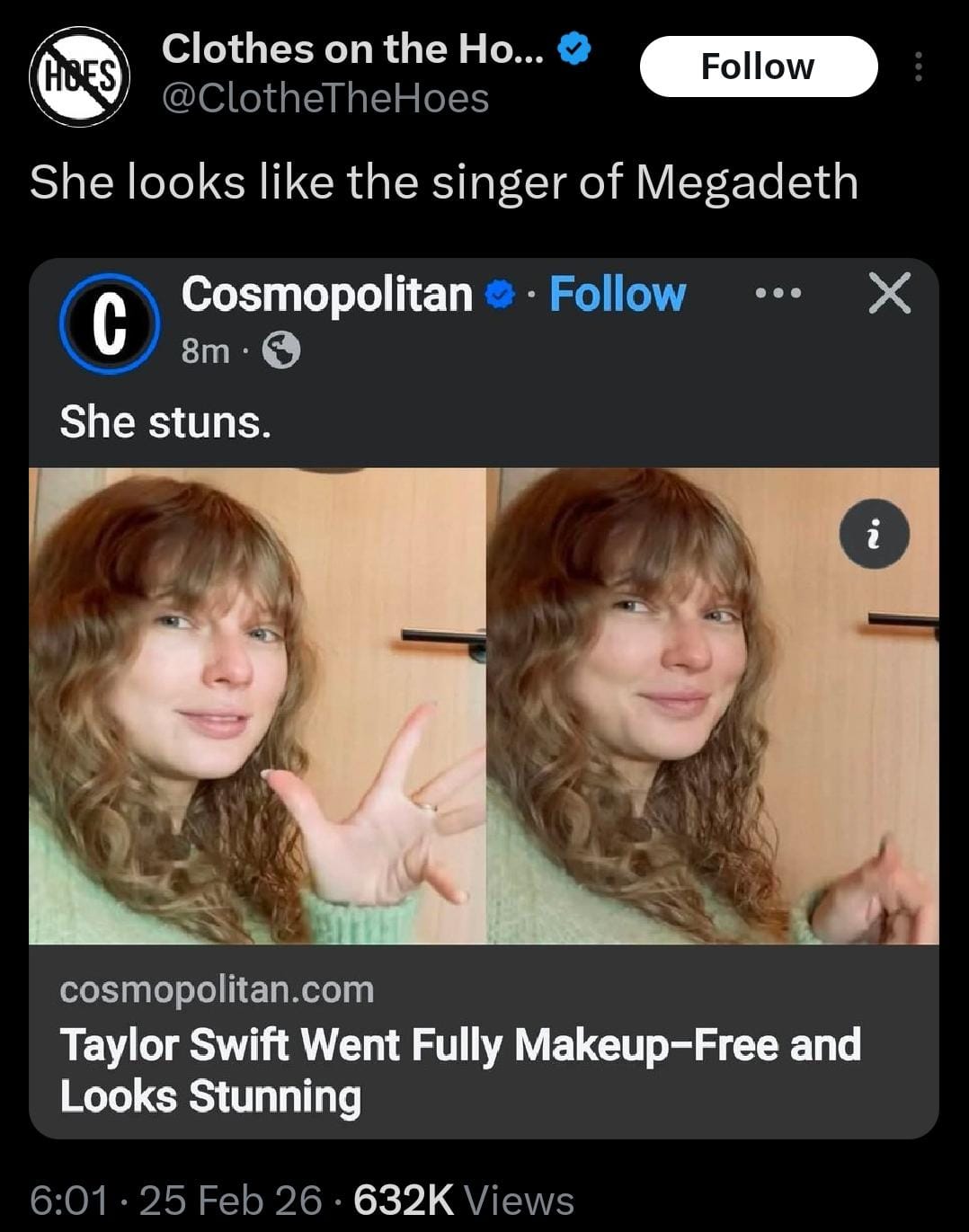Click the blue verified badge beside Clothes on the Ho...
969x1232 pixels.
tap(575, 49)
